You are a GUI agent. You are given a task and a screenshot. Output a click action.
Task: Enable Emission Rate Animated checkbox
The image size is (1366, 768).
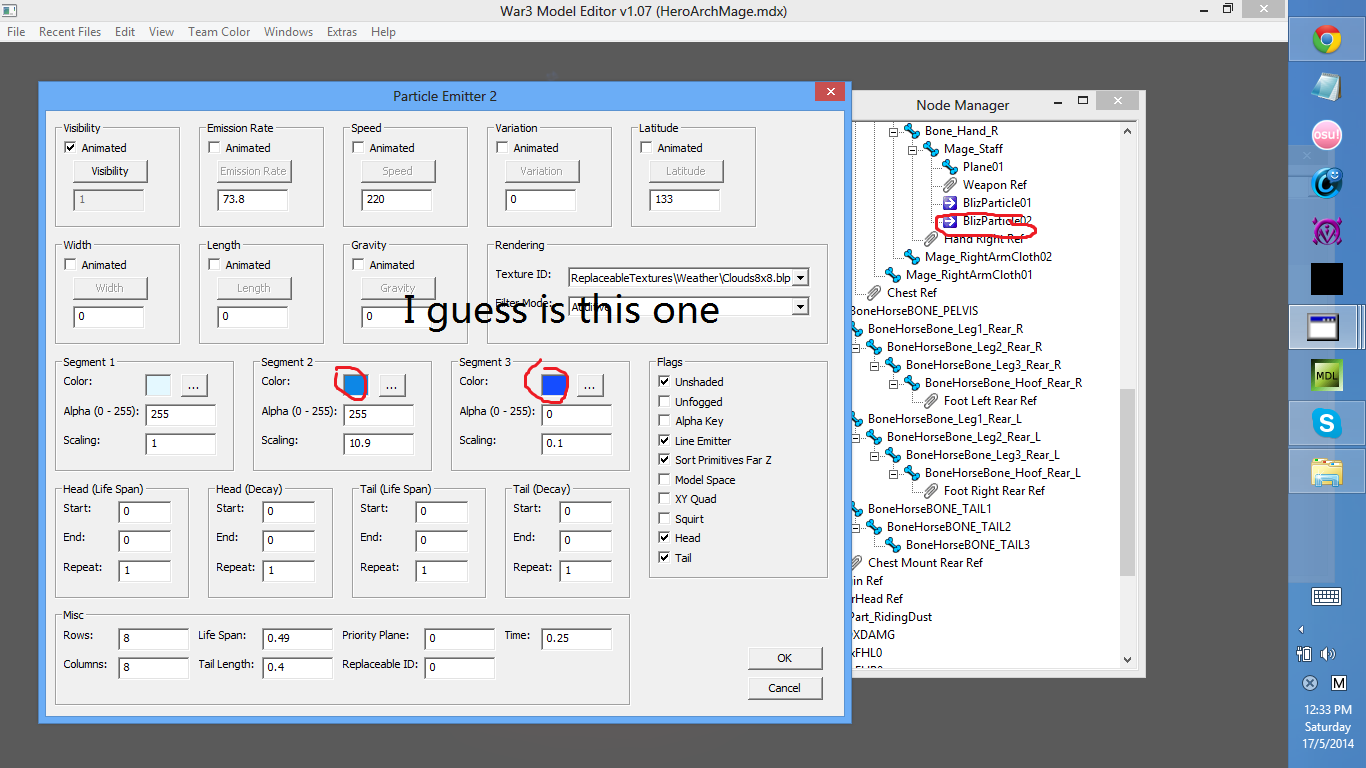click(214, 148)
